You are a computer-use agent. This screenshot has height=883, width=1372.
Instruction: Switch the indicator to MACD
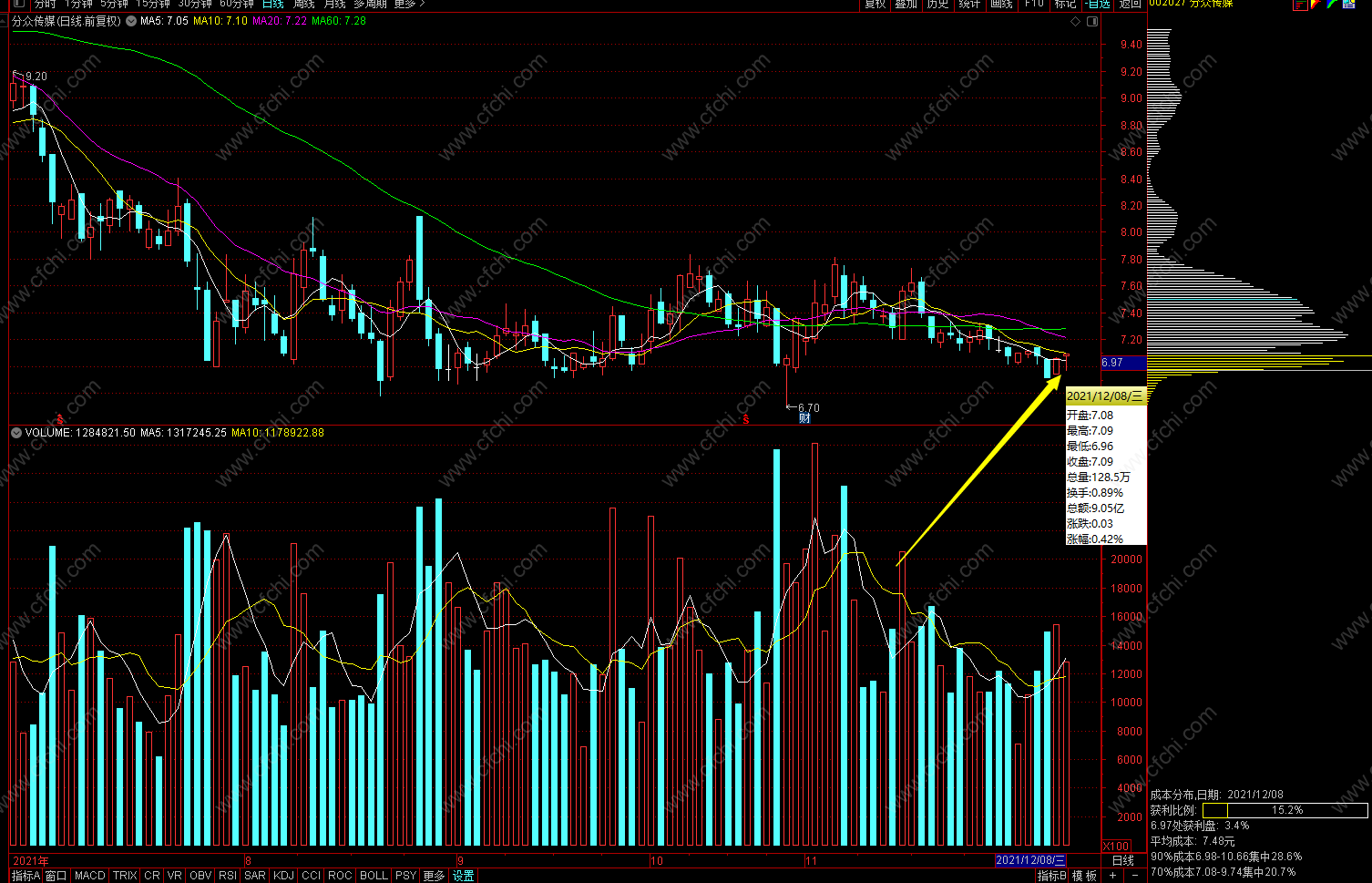pyautogui.click(x=90, y=876)
